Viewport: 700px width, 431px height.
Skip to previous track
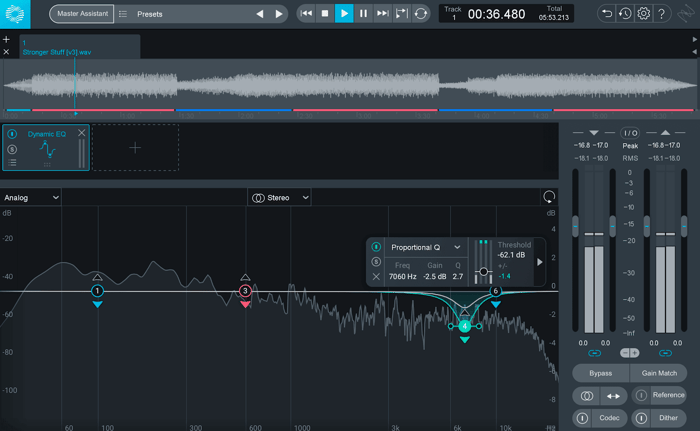pyautogui.click(x=306, y=14)
